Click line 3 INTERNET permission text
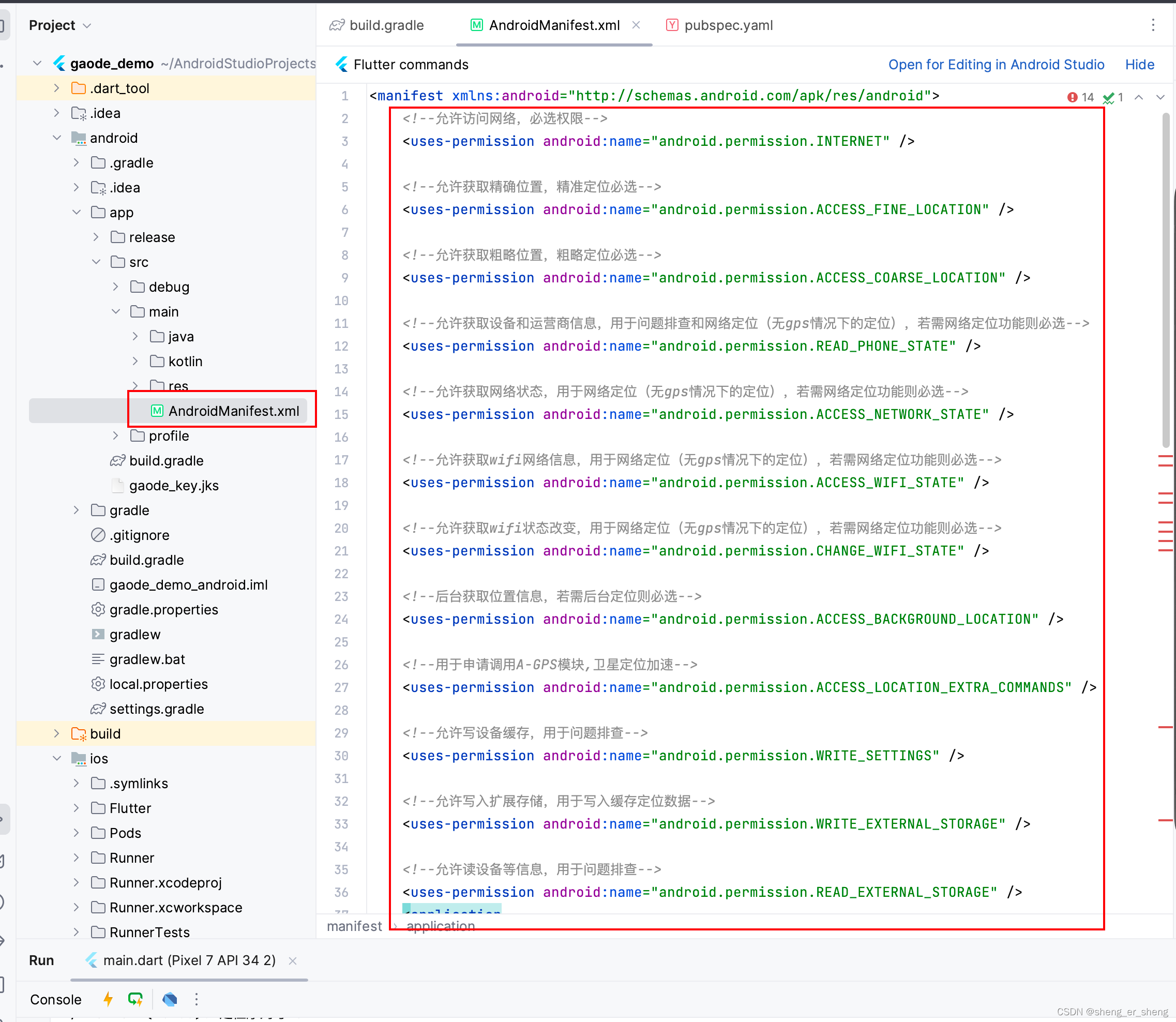 click(658, 141)
